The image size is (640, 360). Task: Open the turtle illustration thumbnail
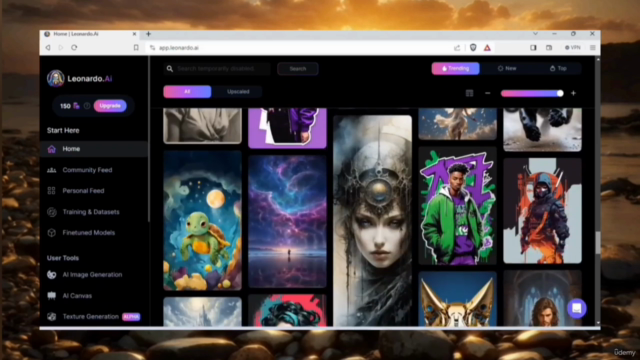tap(202, 221)
